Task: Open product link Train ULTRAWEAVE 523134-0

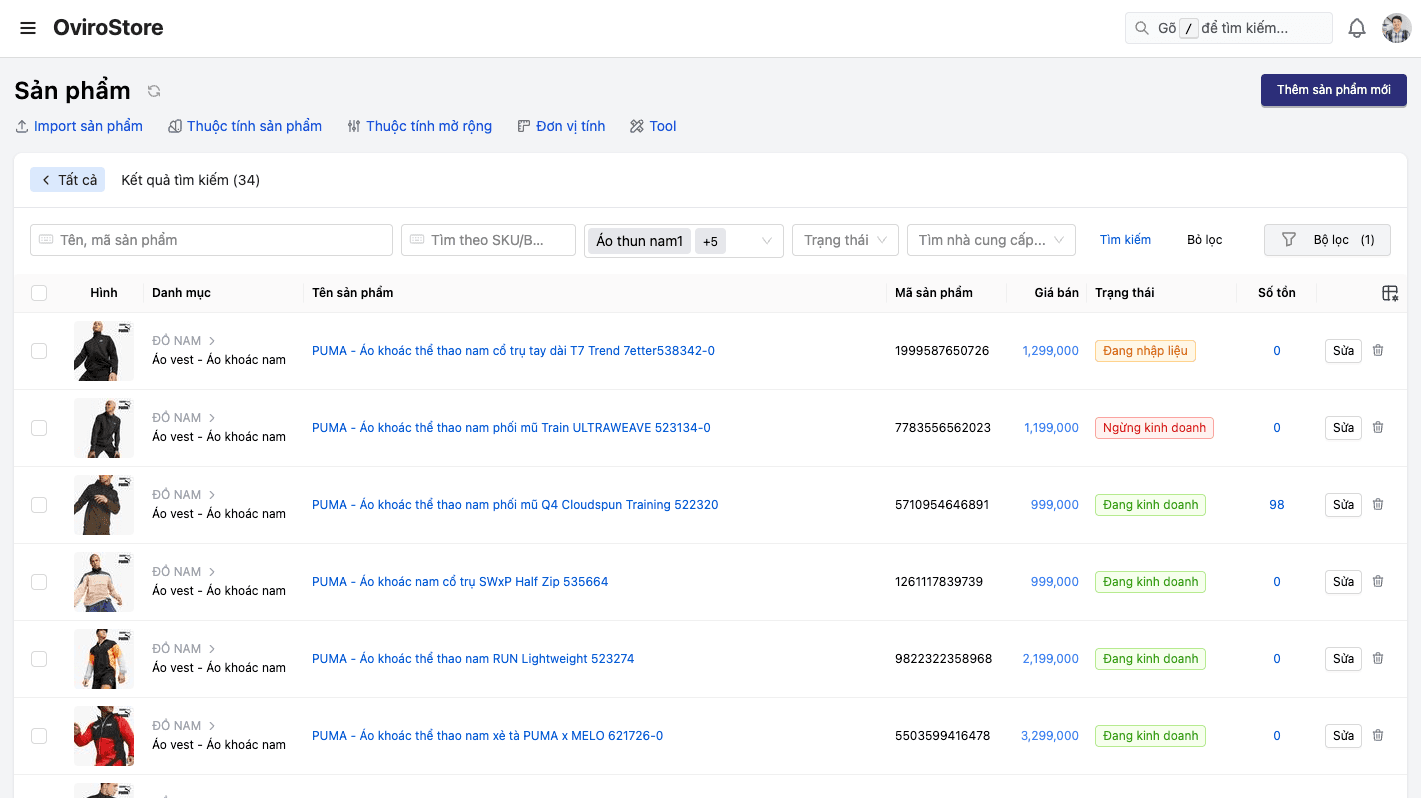Action: click(x=511, y=428)
